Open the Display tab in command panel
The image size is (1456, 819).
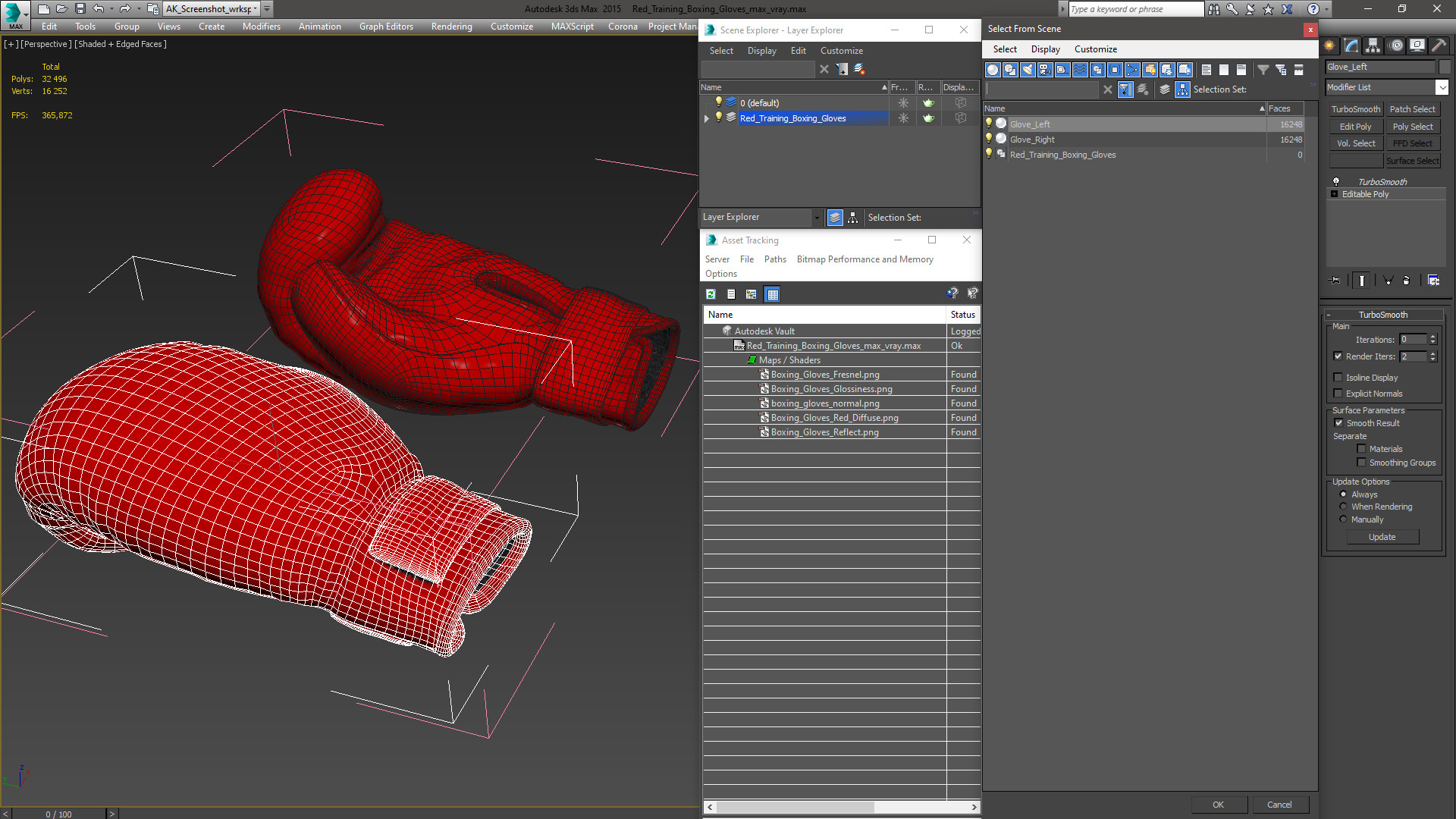click(1417, 45)
